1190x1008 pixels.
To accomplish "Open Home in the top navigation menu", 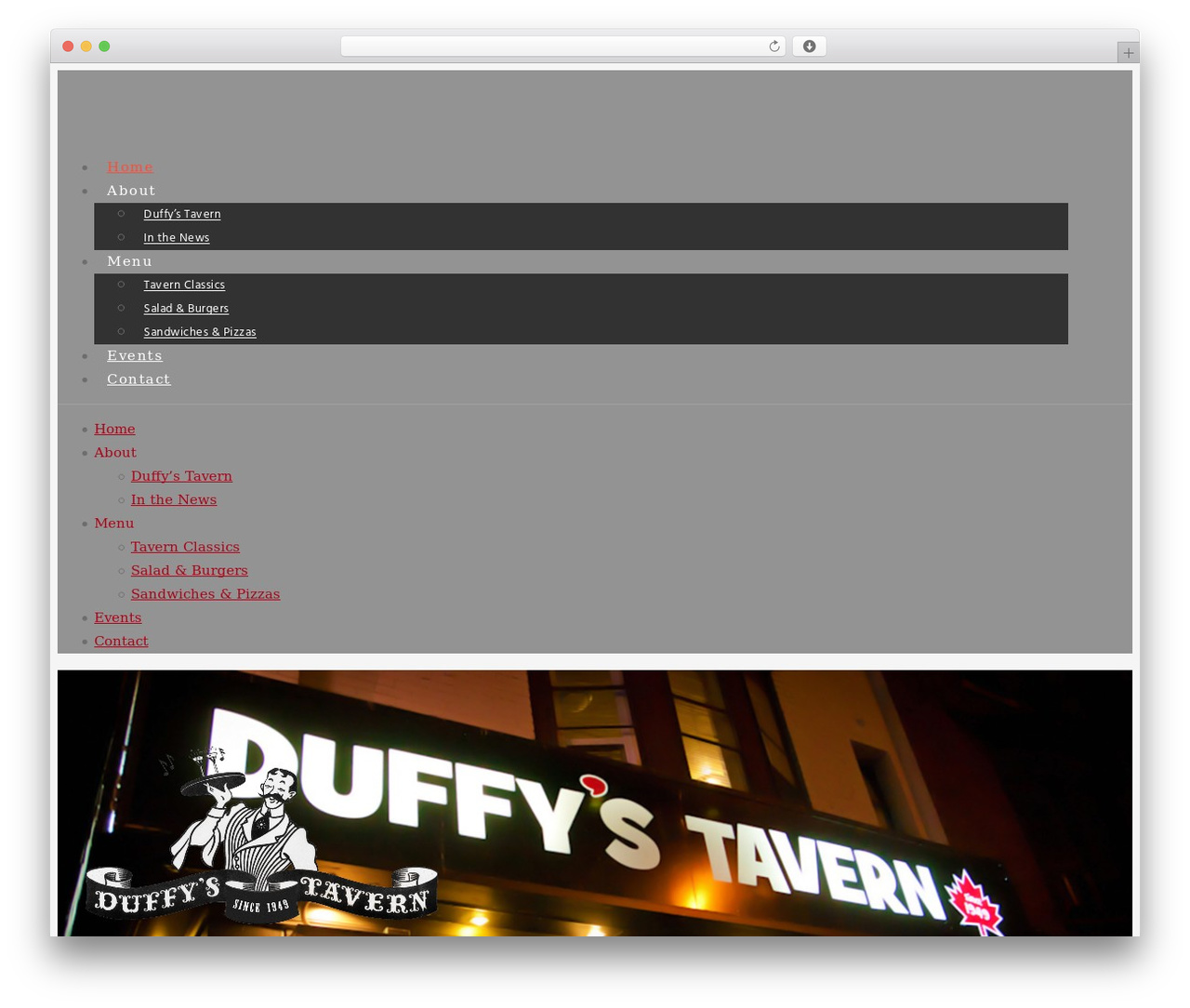I will [130, 167].
